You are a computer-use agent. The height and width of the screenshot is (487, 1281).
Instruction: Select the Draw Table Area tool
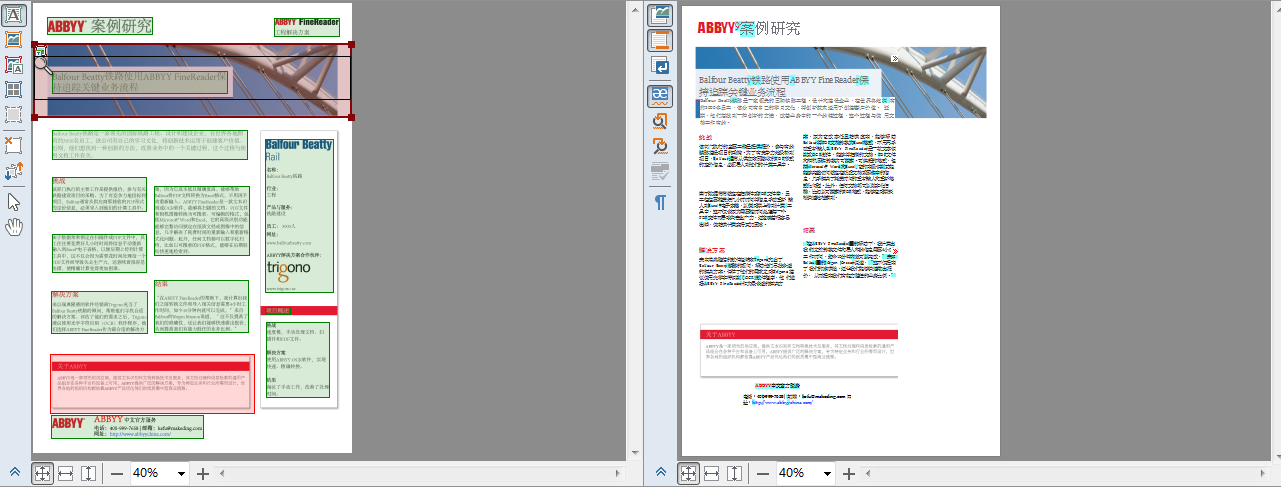pos(14,90)
